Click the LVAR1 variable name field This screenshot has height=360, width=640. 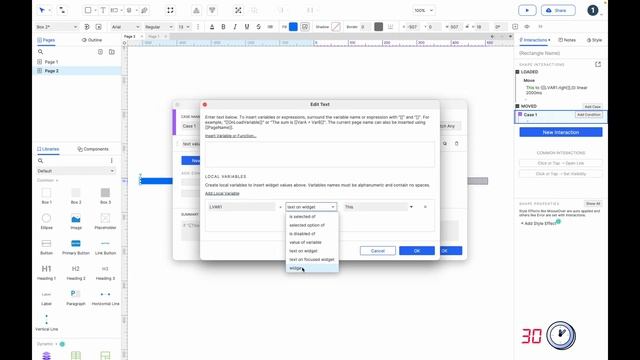click(x=242, y=207)
